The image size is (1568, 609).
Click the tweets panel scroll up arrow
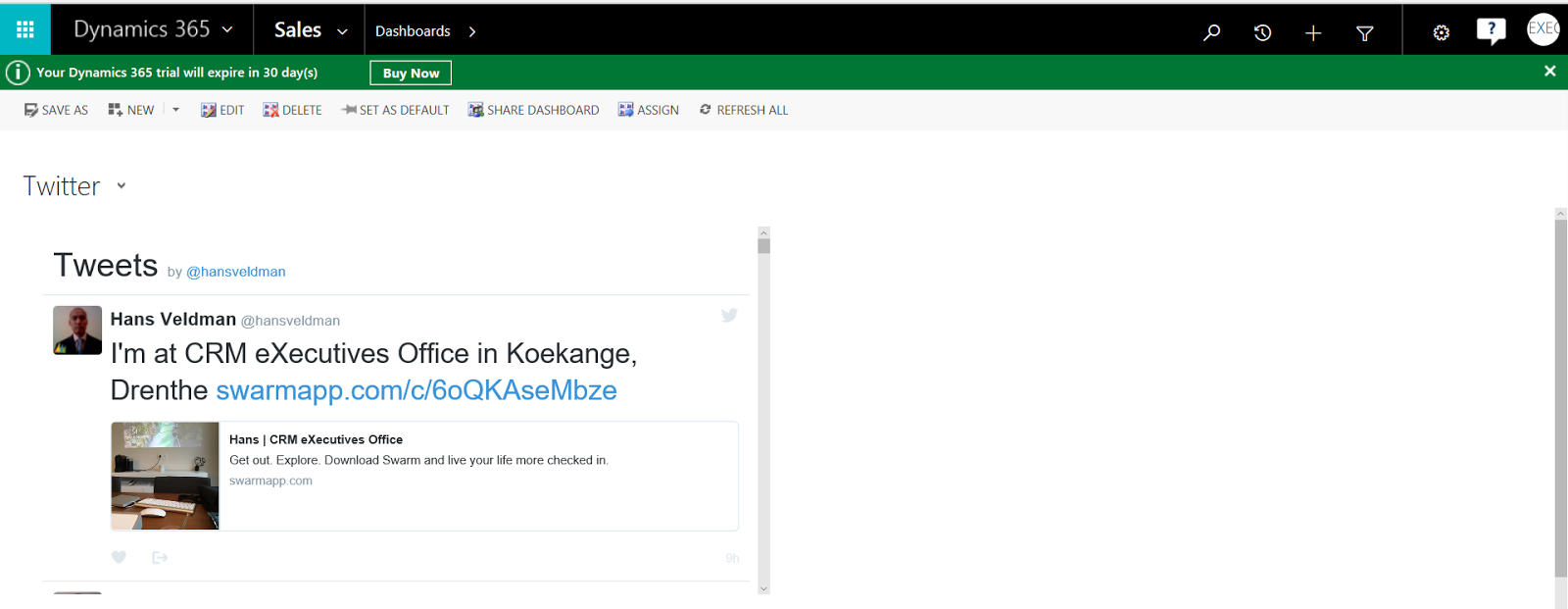point(763,232)
